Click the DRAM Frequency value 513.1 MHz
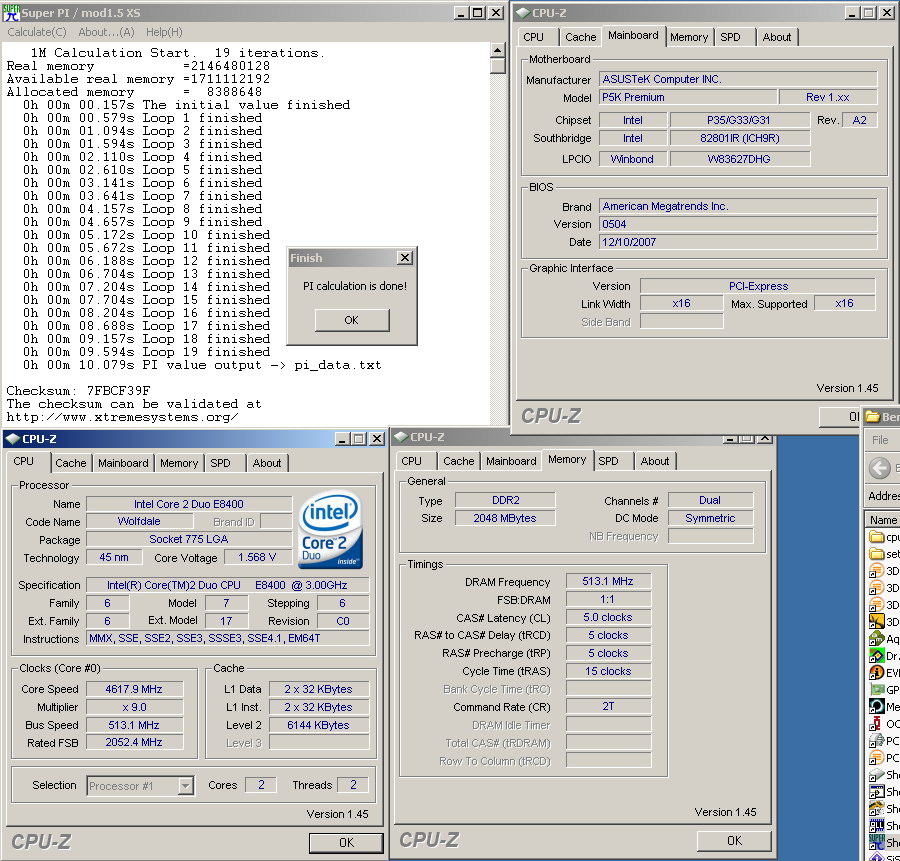This screenshot has width=900, height=861. click(608, 581)
